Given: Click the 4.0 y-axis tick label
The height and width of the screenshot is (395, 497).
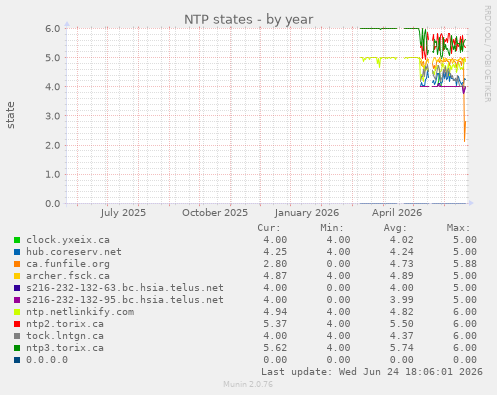Looking at the screenshot, I should click(x=53, y=87).
